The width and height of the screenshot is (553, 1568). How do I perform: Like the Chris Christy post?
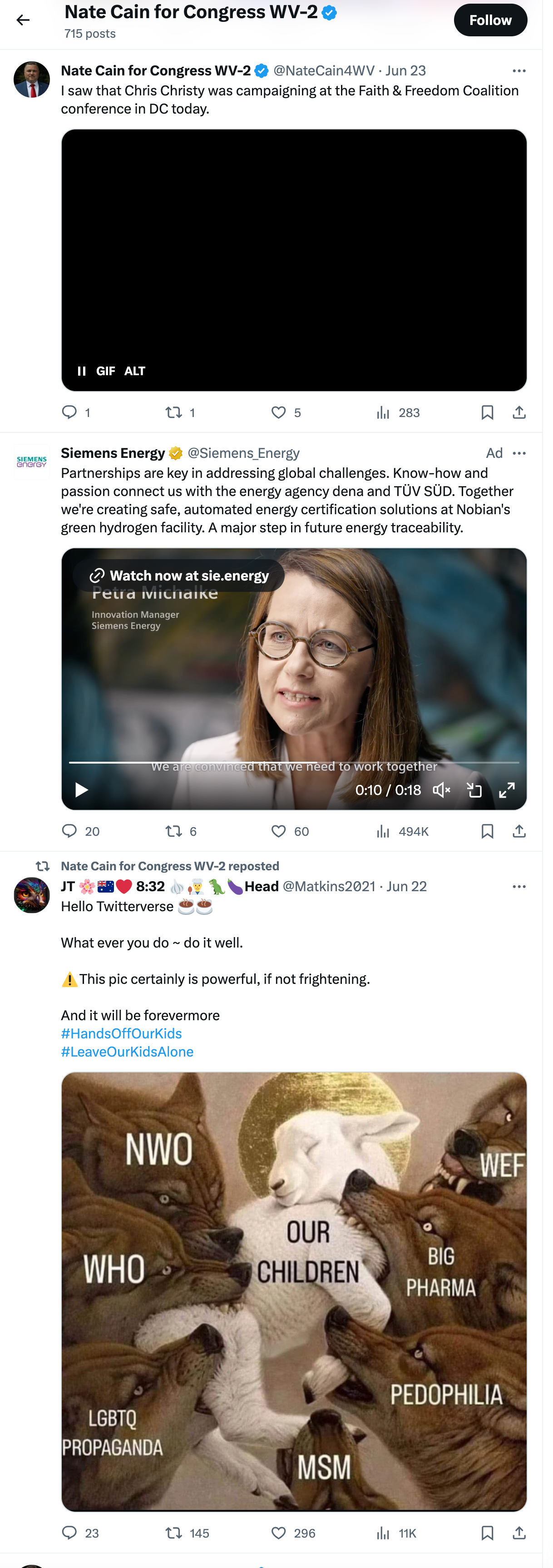[279, 413]
